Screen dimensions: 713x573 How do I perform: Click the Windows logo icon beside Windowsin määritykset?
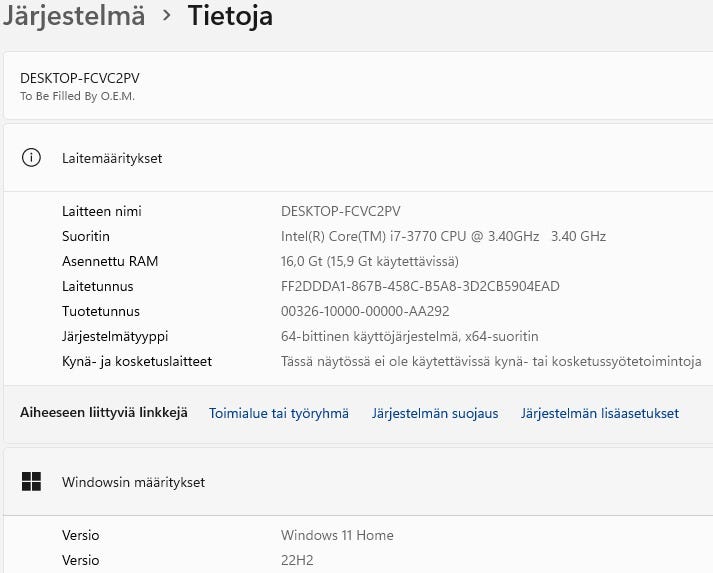click(x=31, y=482)
